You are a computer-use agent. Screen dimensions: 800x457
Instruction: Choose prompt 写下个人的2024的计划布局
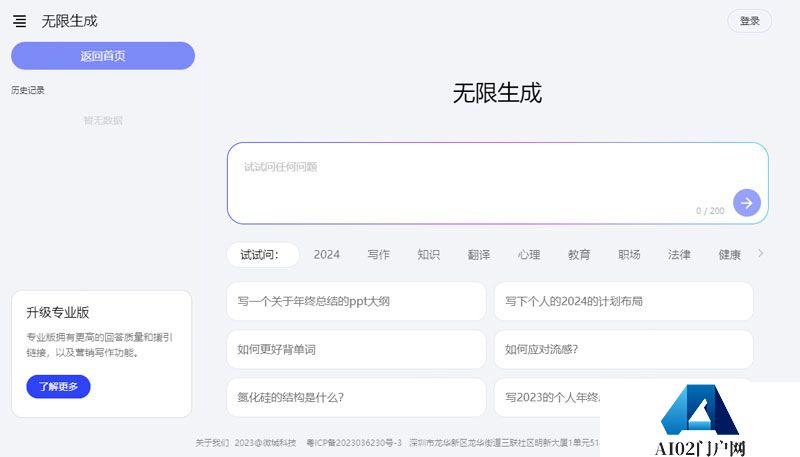tap(623, 301)
